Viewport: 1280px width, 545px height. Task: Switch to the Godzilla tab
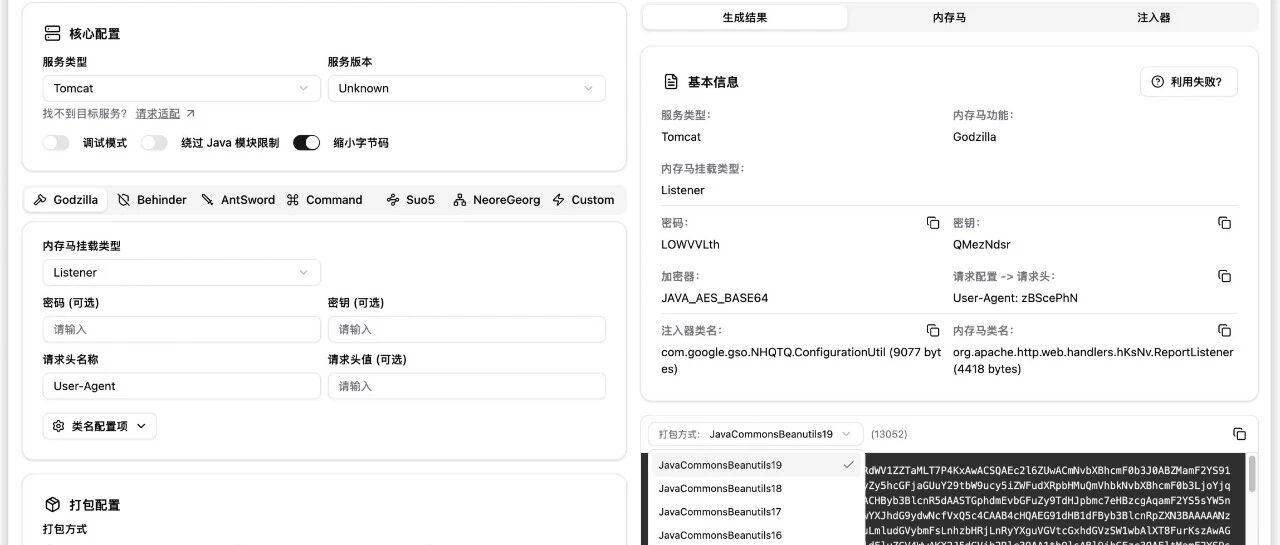coord(66,200)
